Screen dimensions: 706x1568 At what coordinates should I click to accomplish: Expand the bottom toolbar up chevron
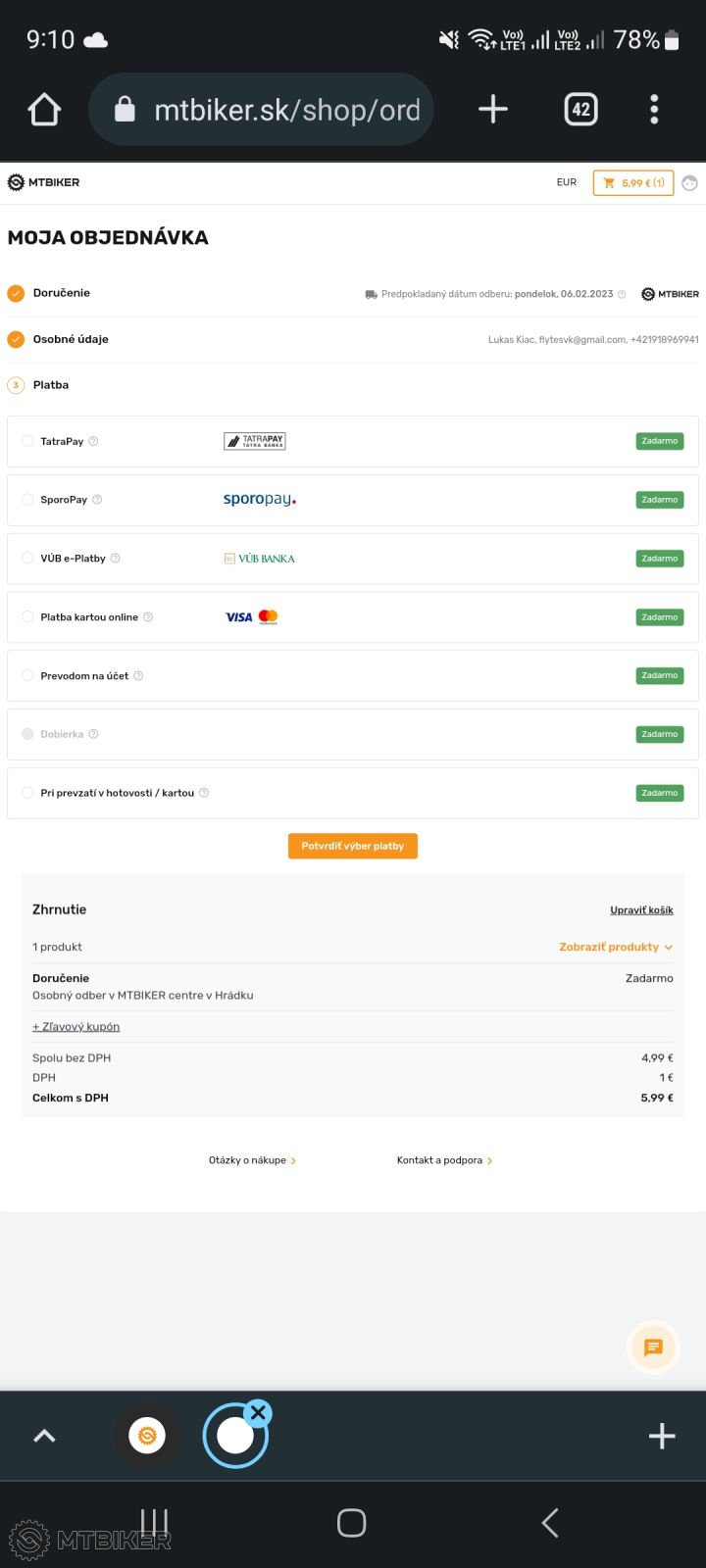[44, 1436]
